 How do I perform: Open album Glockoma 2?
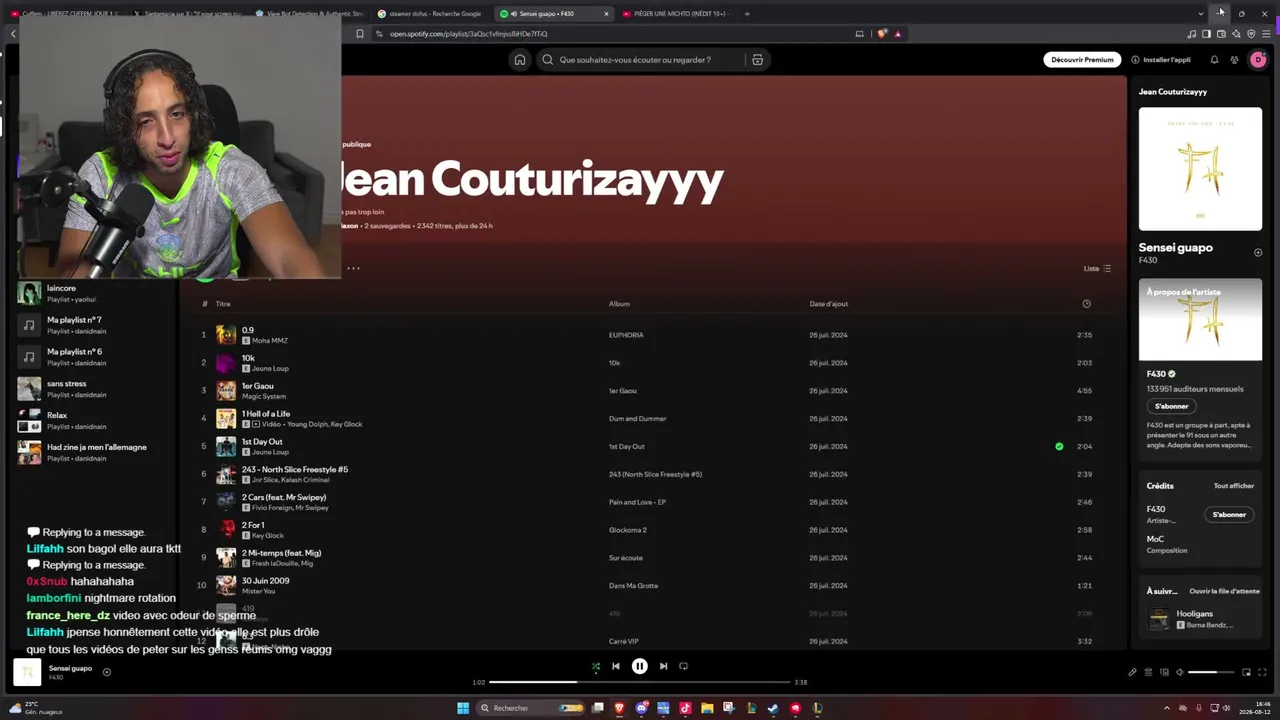628,530
